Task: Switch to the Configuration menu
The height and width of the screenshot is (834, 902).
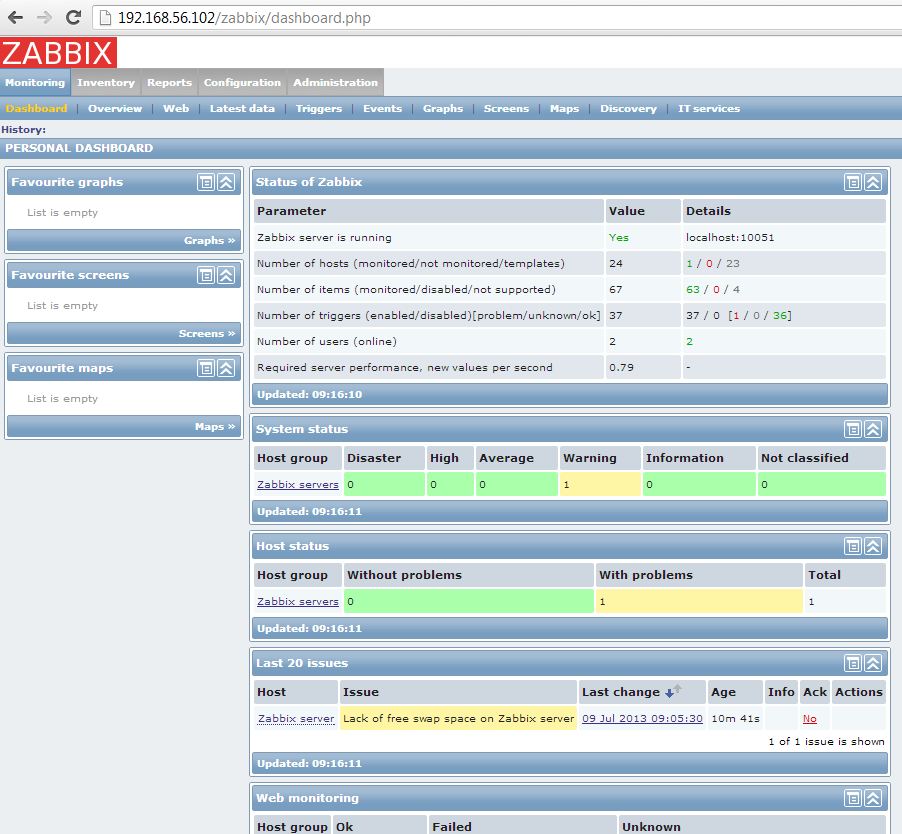Action: tap(242, 83)
